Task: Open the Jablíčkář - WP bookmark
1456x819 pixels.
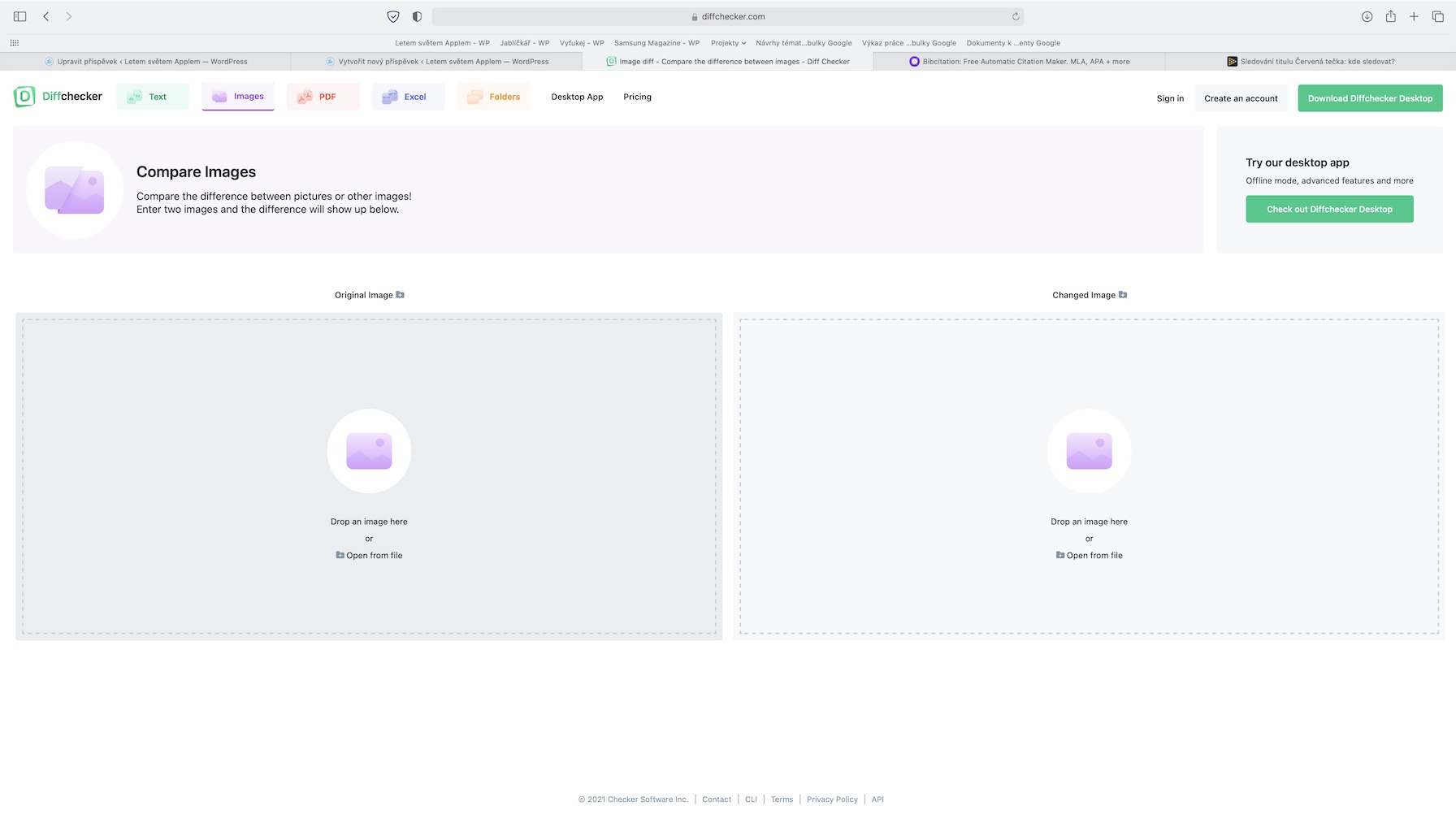Action: pyautogui.click(x=525, y=43)
